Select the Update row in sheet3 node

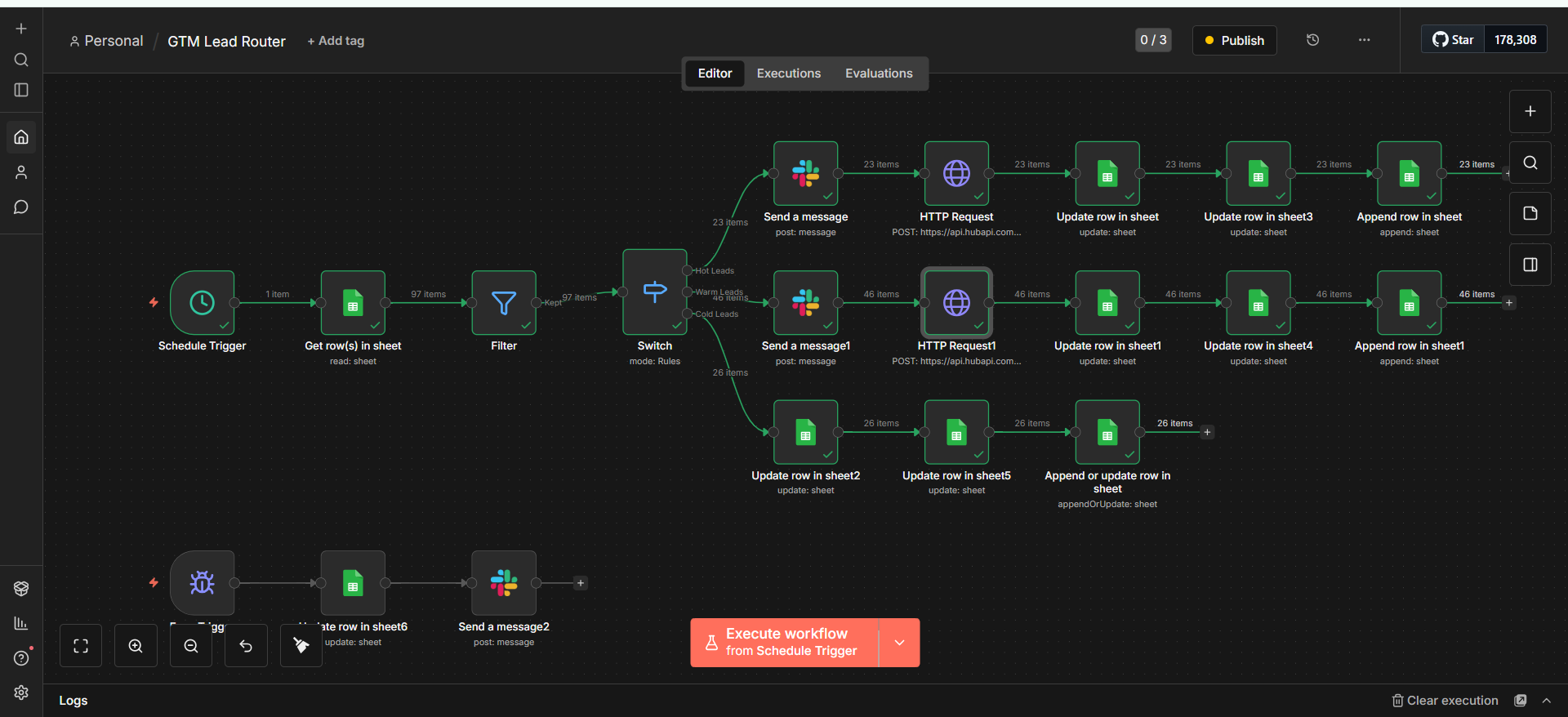[1258, 173]
